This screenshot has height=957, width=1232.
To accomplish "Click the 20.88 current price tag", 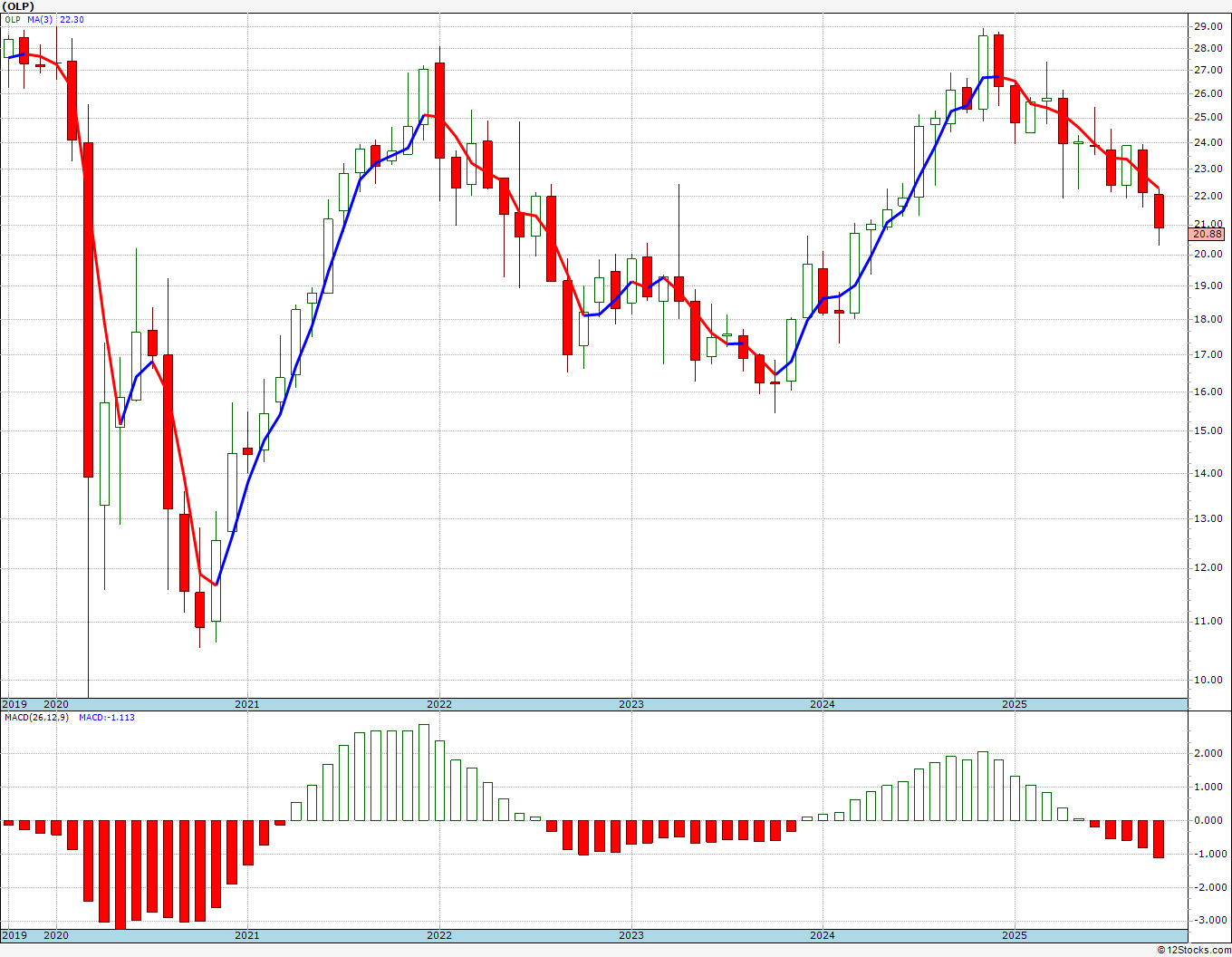I will click(x=1208, y=234).
